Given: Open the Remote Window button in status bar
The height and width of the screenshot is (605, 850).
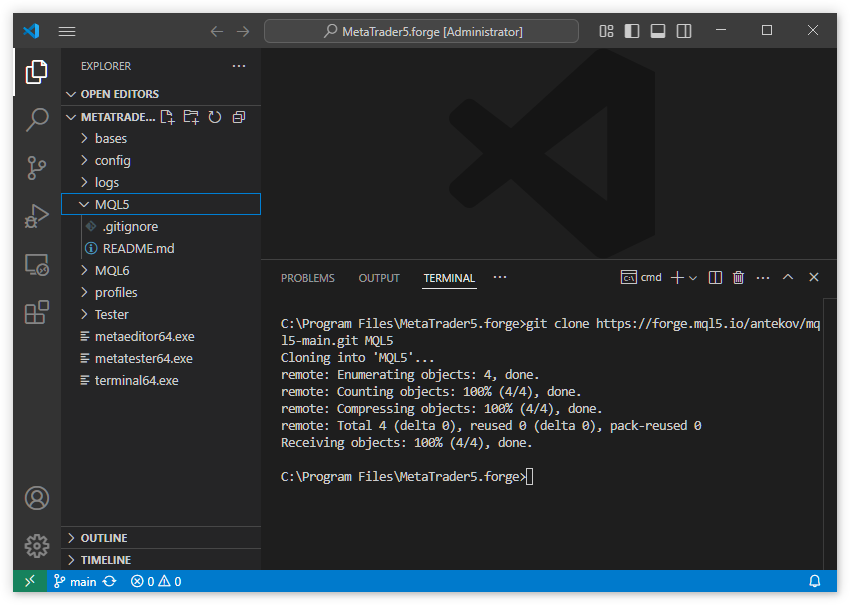Looking at the screenshot, I should click(x=30, y=581).
